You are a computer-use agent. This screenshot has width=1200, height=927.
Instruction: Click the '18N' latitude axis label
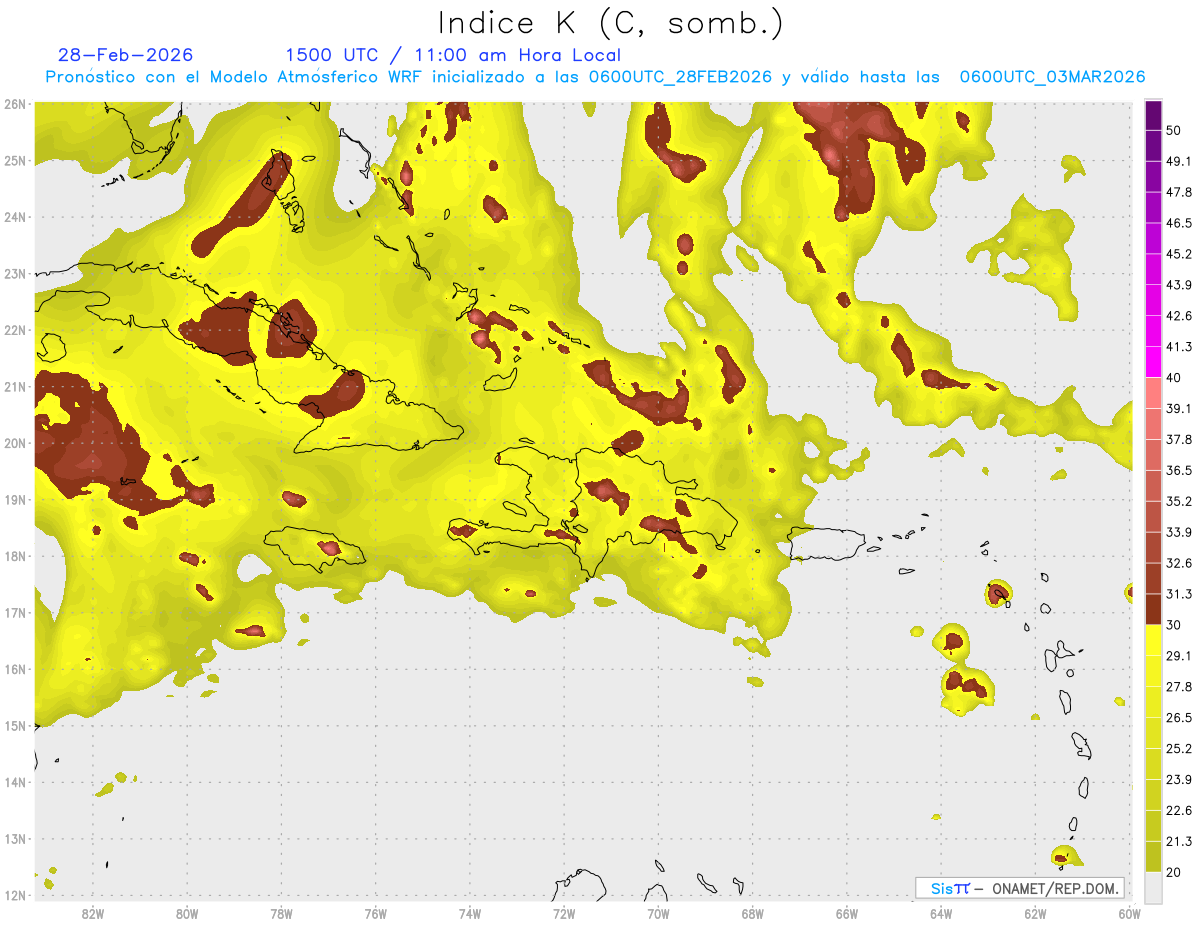[x=15, y=556]
